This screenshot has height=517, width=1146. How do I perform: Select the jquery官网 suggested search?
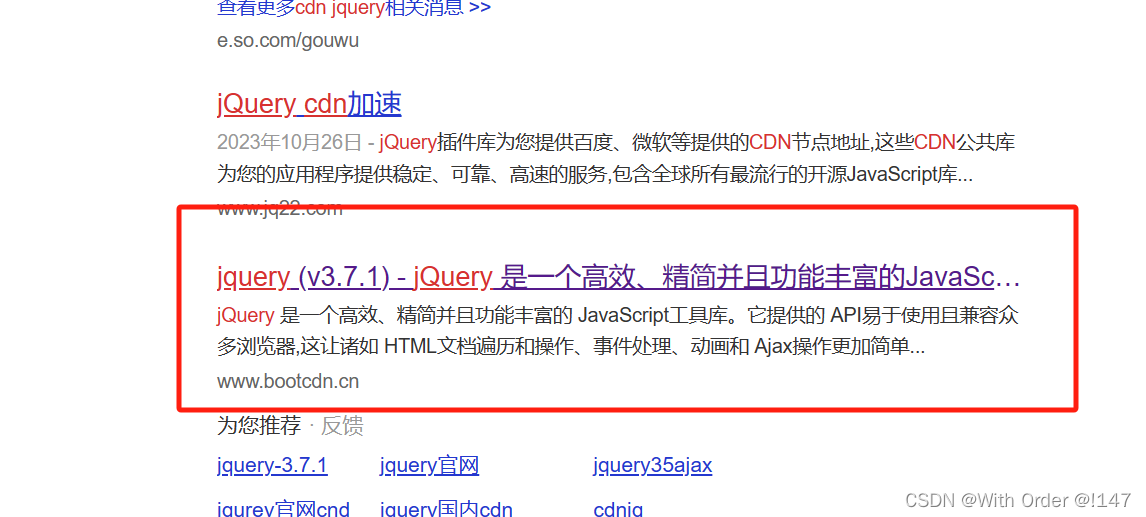coord(429,465)
